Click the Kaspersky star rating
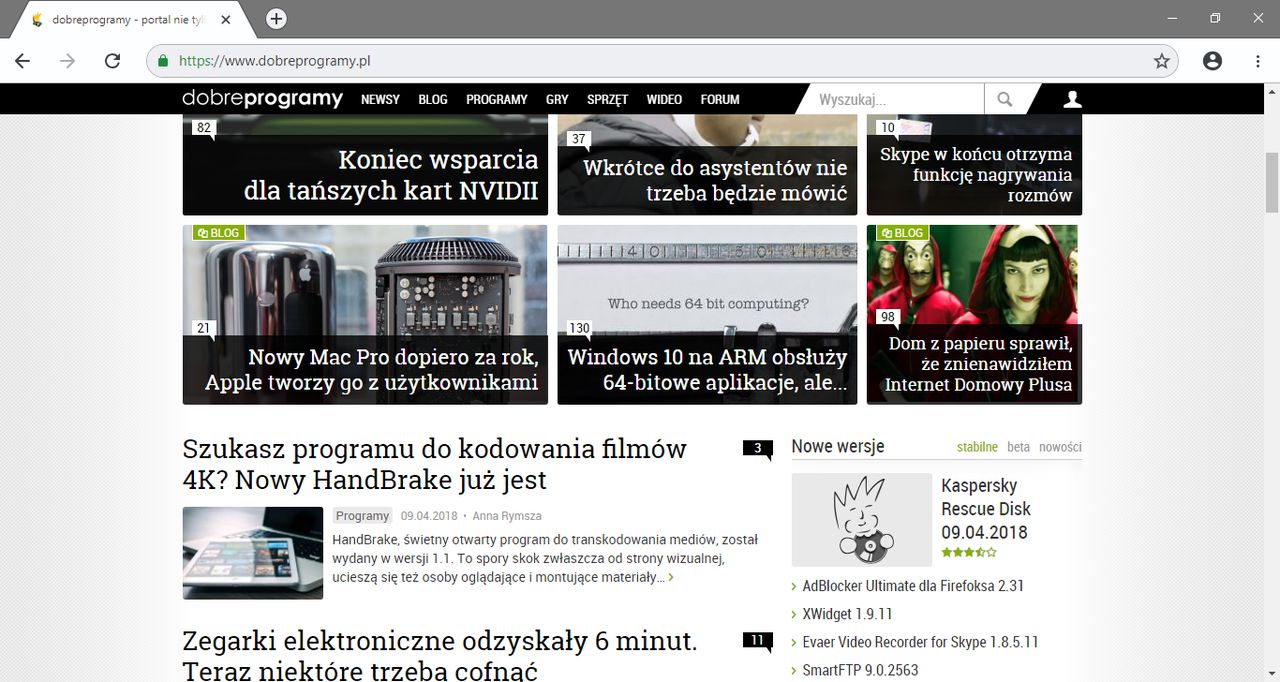The height and width of the screenshot is (682, 1280). coord(969,552)
